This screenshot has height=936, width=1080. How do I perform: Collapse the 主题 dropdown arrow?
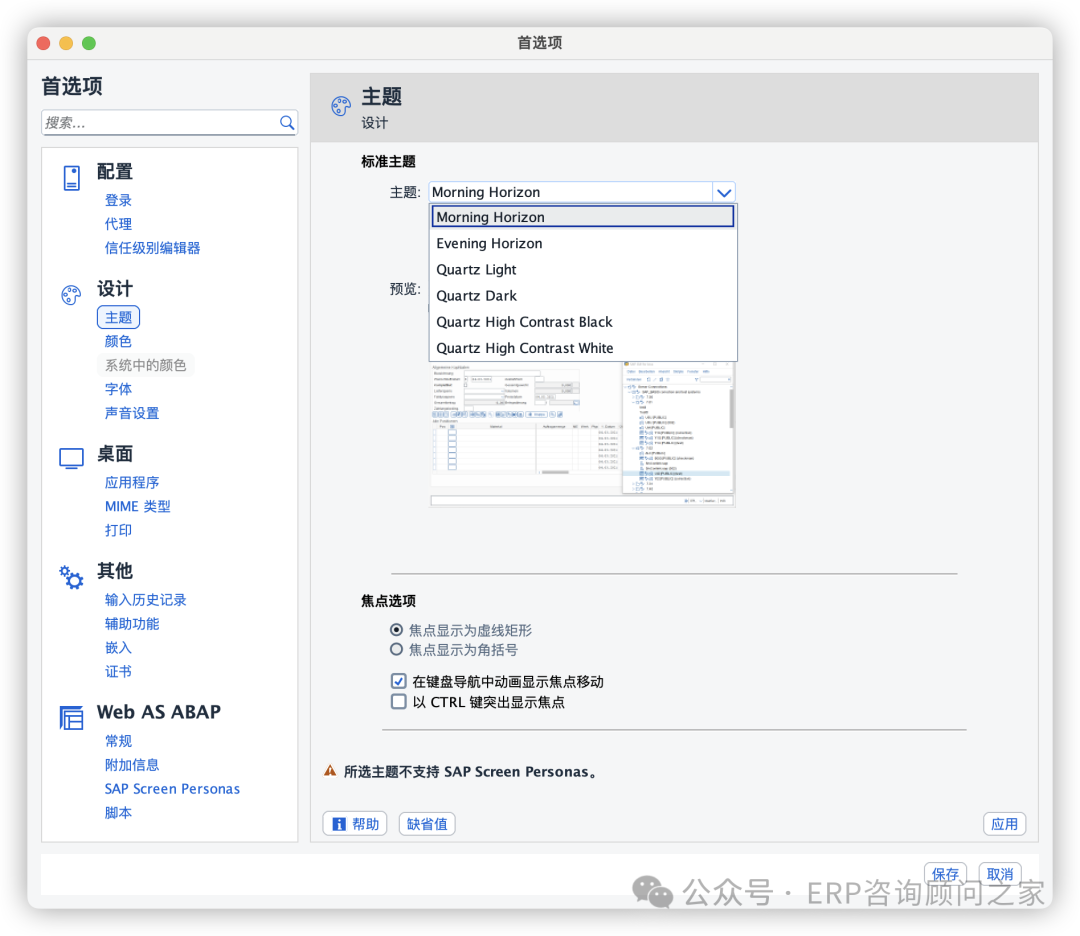tap(724, 192)
